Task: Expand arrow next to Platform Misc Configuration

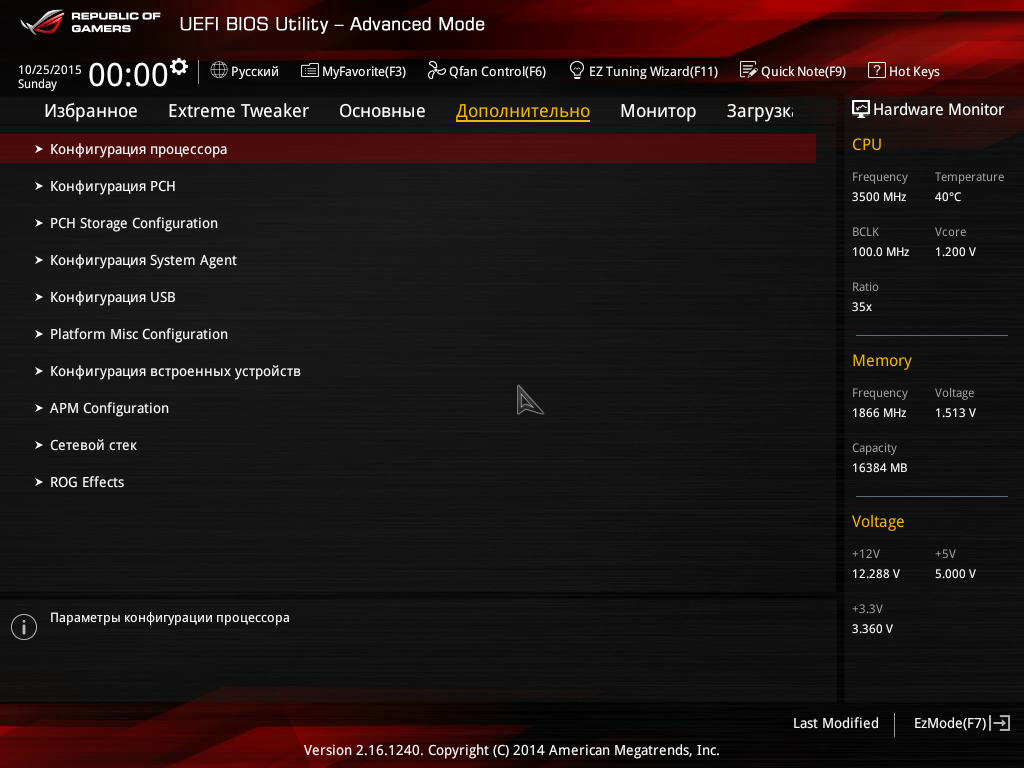Action: click(x=39, y=334)
